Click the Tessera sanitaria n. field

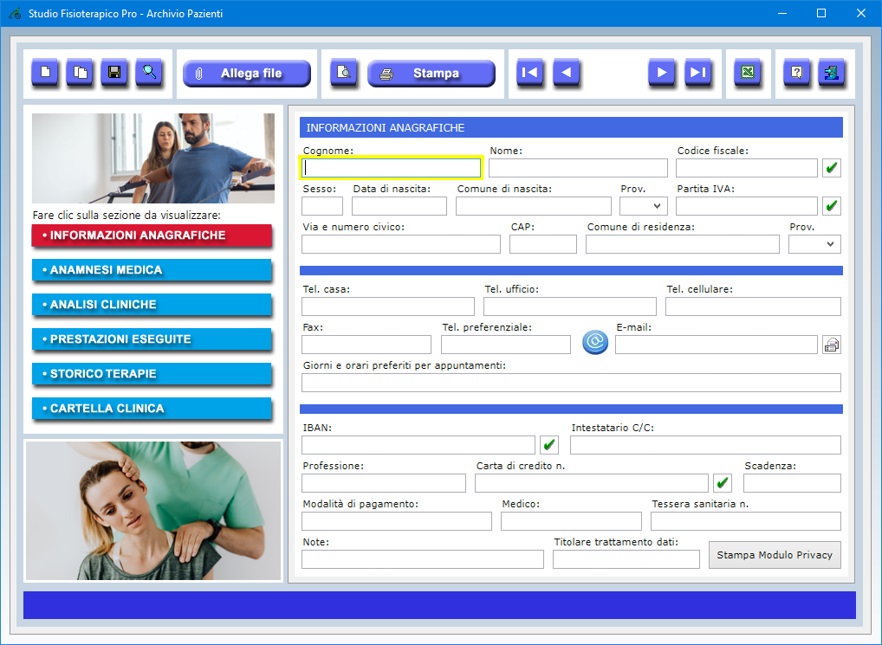746,521
